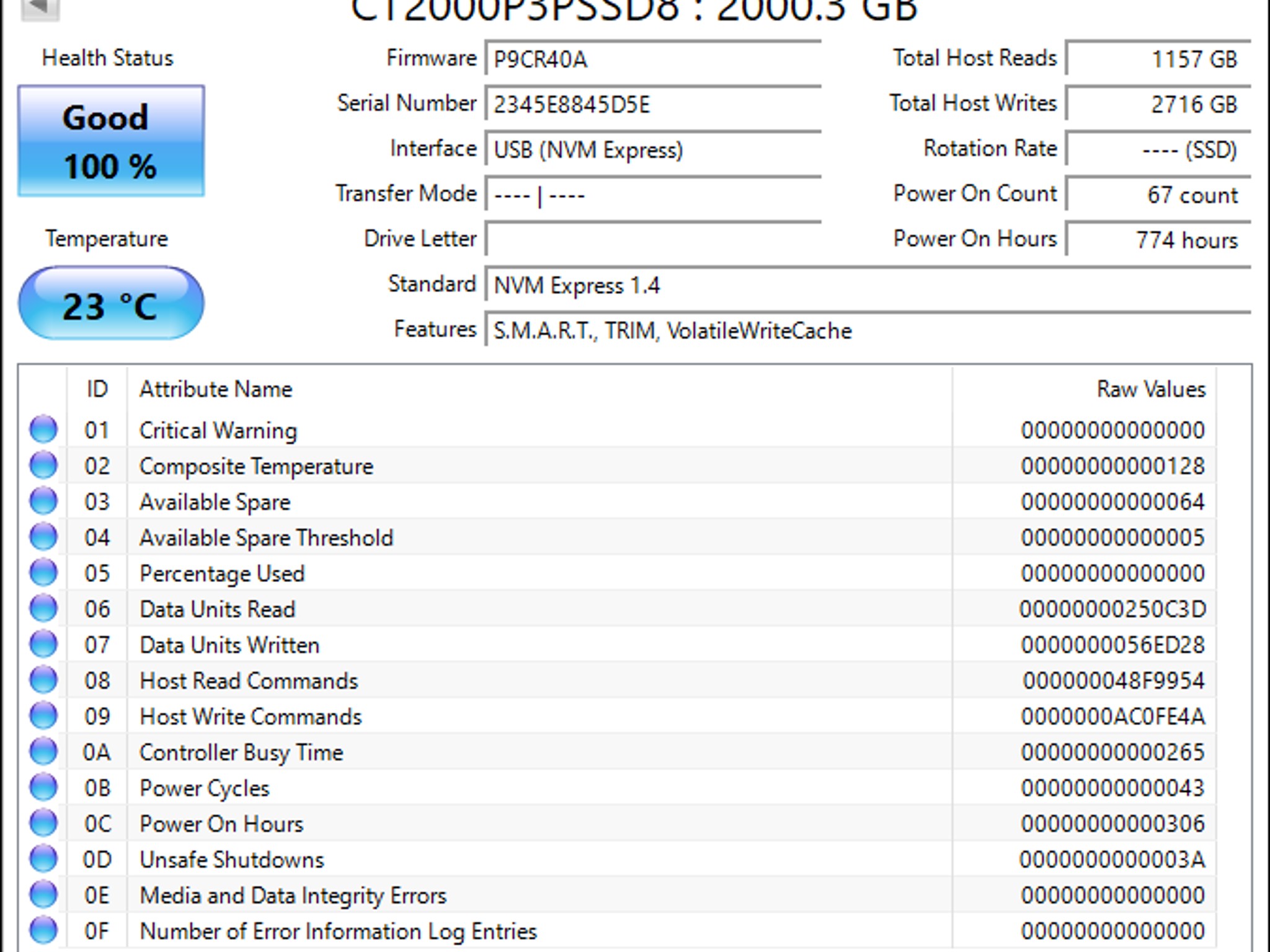Click the status orb for Data Units Written
The width and height of the screenshot is (1270, 952).
pos(43,644)
